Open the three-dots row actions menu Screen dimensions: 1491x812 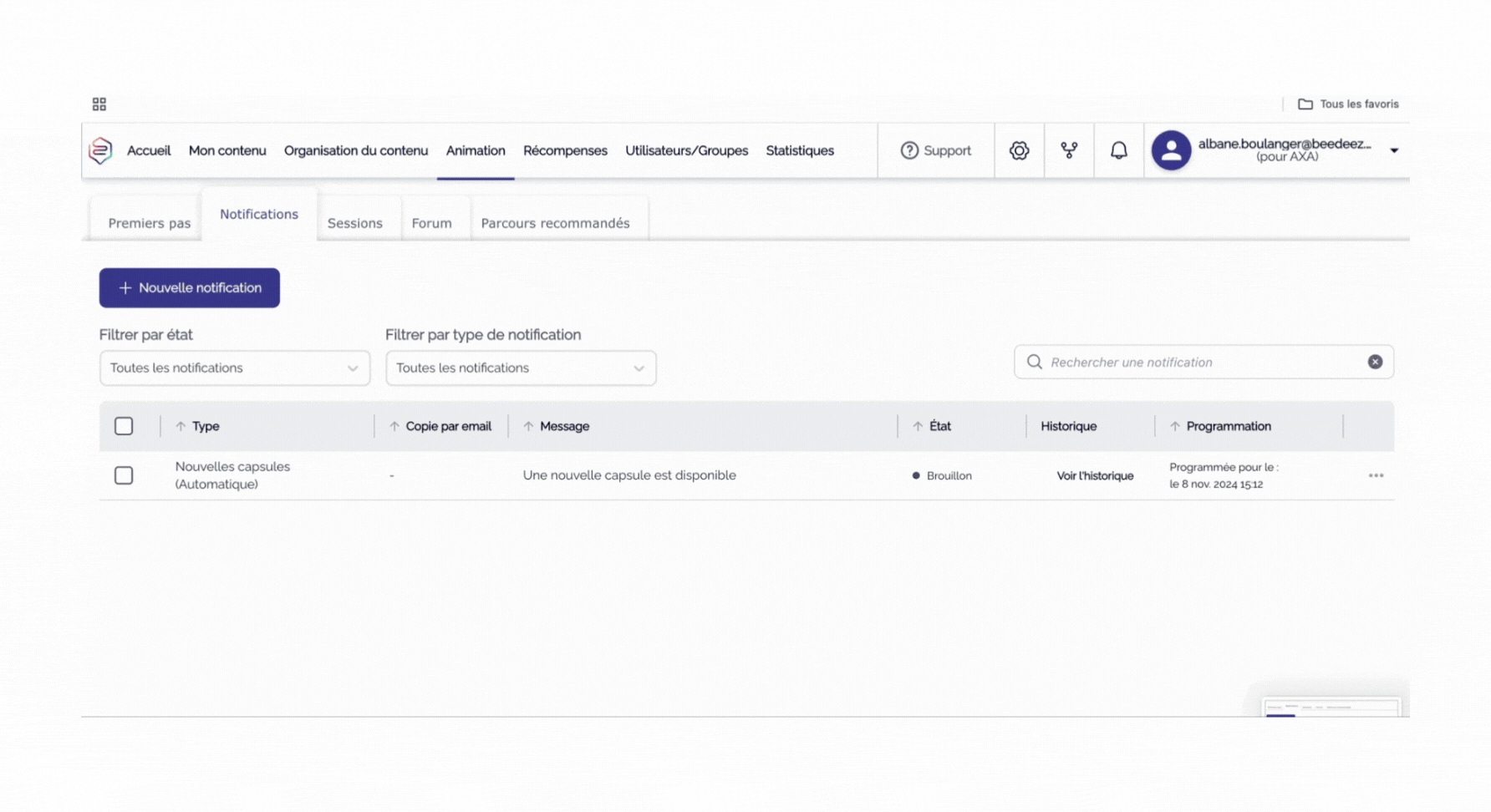tap(1376, 475)
